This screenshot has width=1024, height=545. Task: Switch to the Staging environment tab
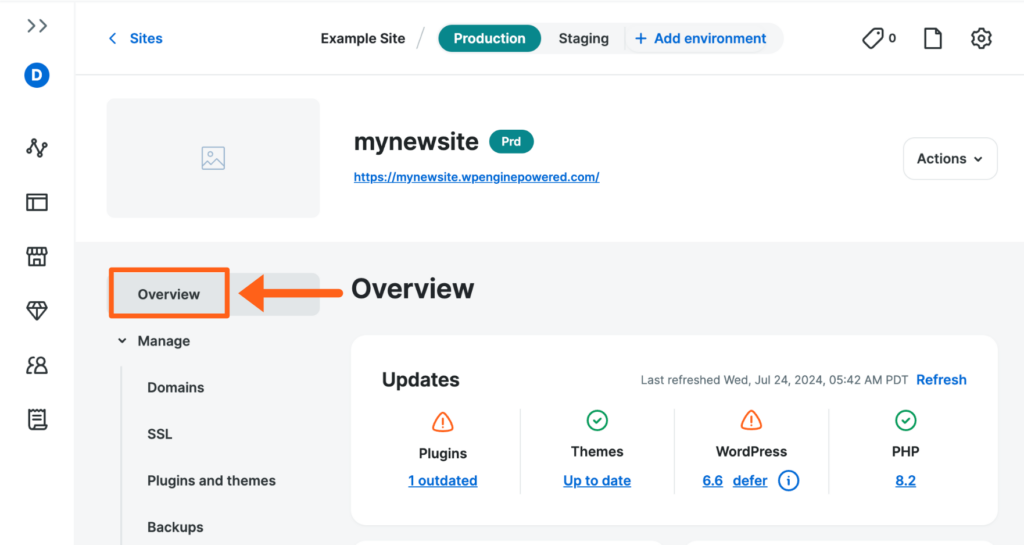click(583, 39)
